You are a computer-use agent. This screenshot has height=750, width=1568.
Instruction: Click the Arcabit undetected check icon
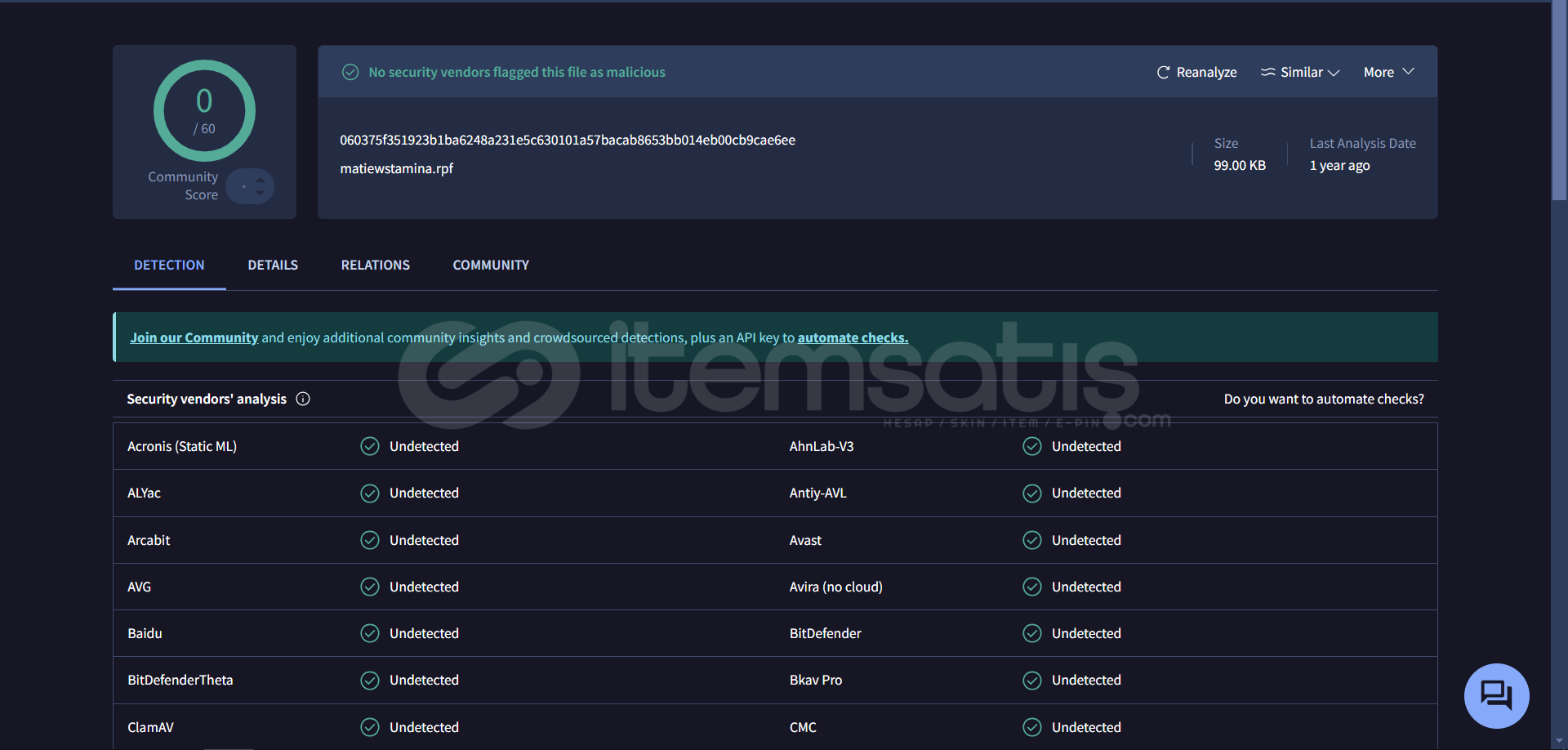[370, 540]
